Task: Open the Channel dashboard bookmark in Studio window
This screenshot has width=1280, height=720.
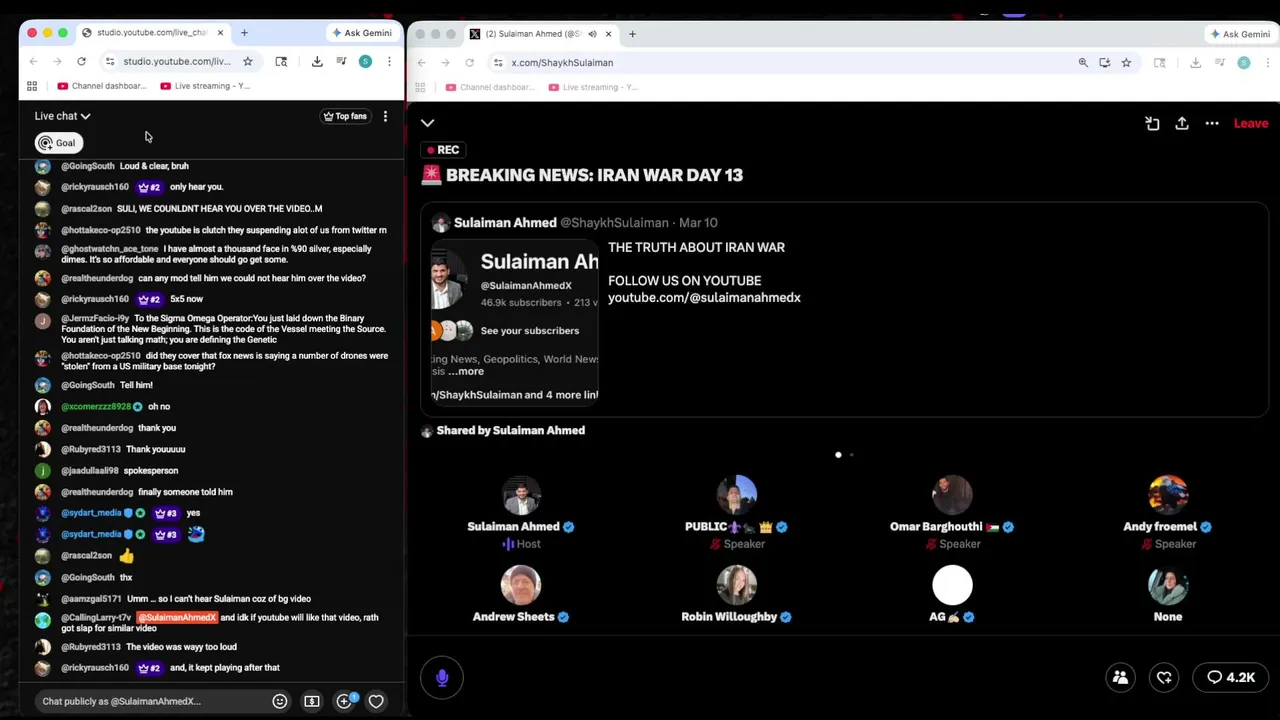Action: pyautogui.click(x=102, y=86)
